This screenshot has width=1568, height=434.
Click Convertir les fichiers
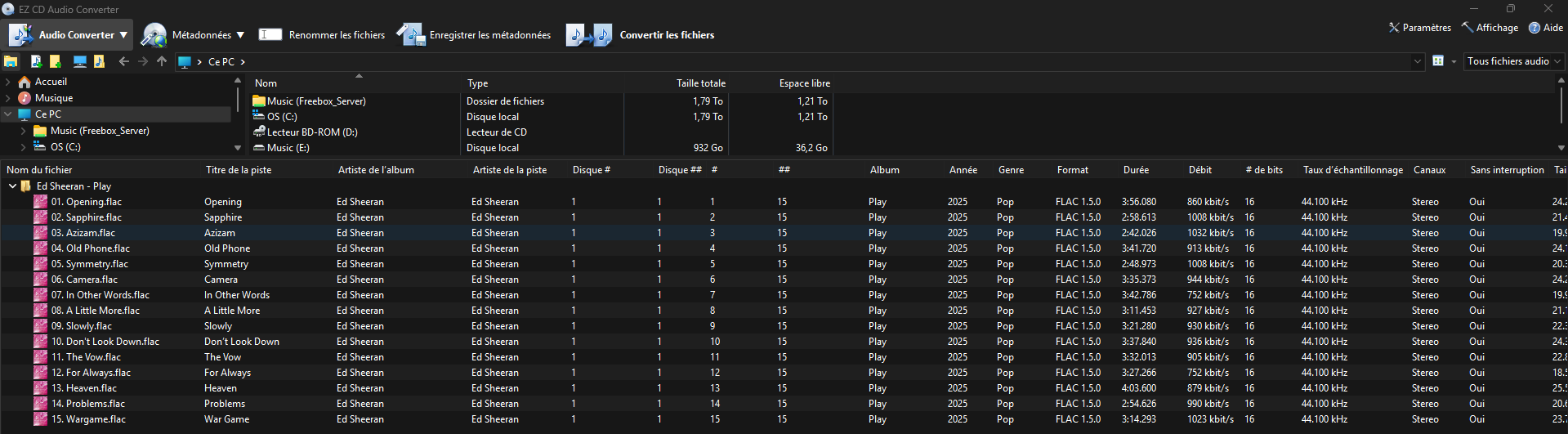[x=641, y=35]
